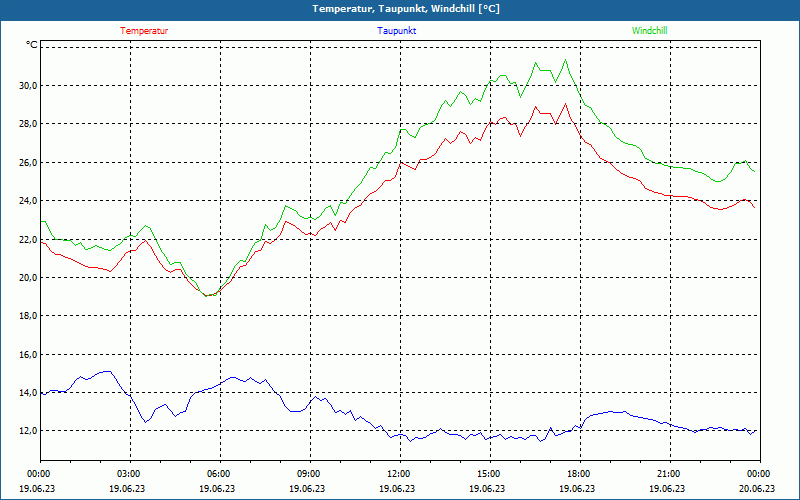Click the °C unit label on the y-axis

pyautogui.click(x=32, y=45)
